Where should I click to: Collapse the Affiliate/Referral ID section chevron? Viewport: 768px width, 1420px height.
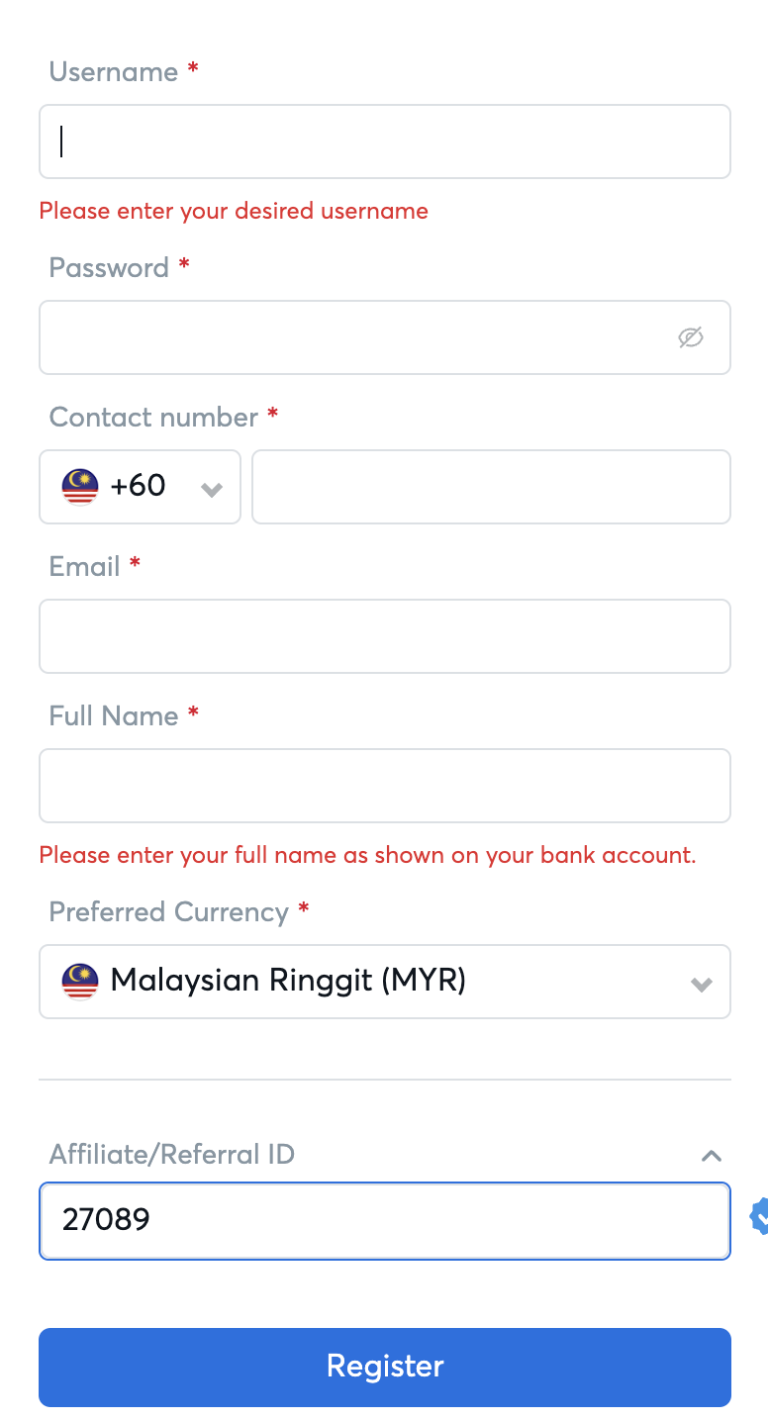point(711,1156)
